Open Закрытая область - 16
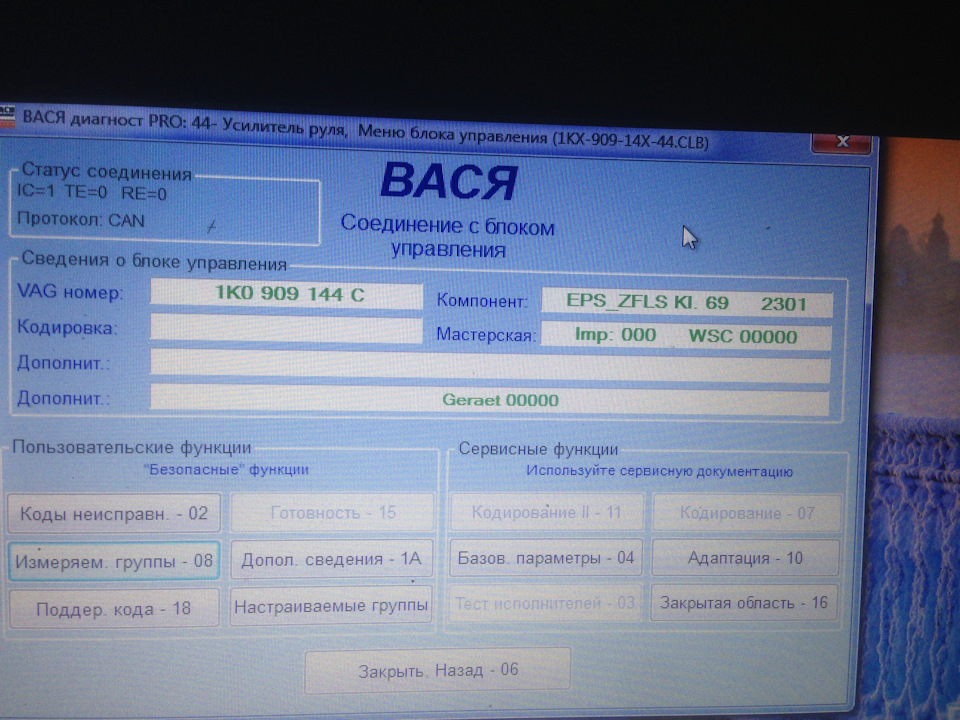Screen dimensions: 960x720 pos(743,602)
